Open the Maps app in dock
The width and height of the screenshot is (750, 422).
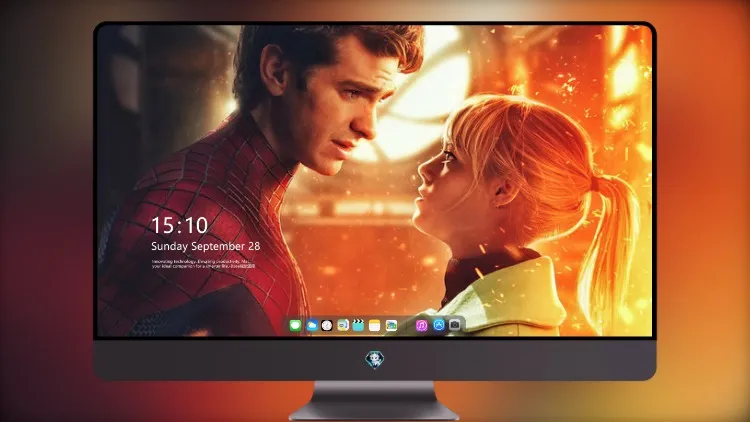coord(343,325)
